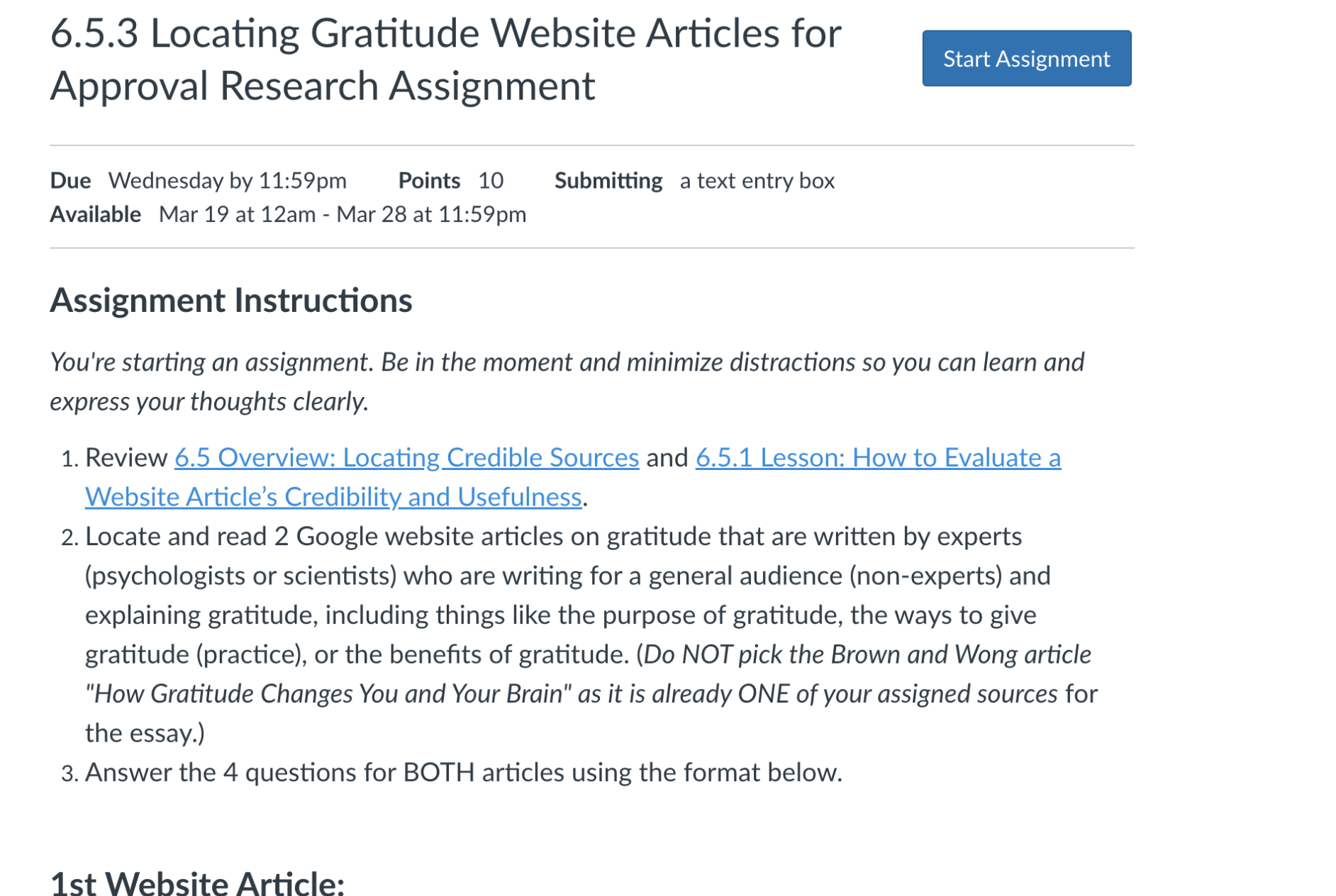Image resolution: width=1336 pixels, height=896 pixels.
Task: Click the bold Due label
Action: tap(70, 181)
